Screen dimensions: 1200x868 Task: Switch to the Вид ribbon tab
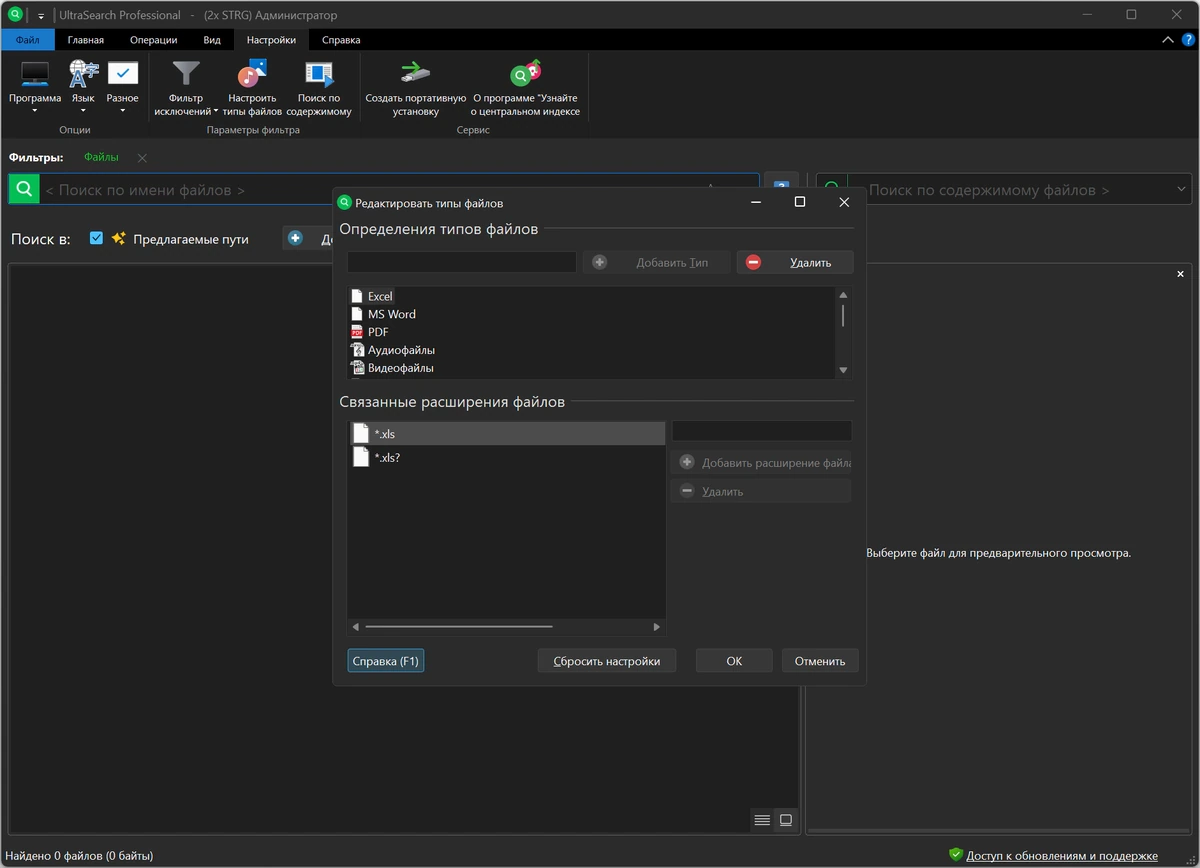[212, 40]
